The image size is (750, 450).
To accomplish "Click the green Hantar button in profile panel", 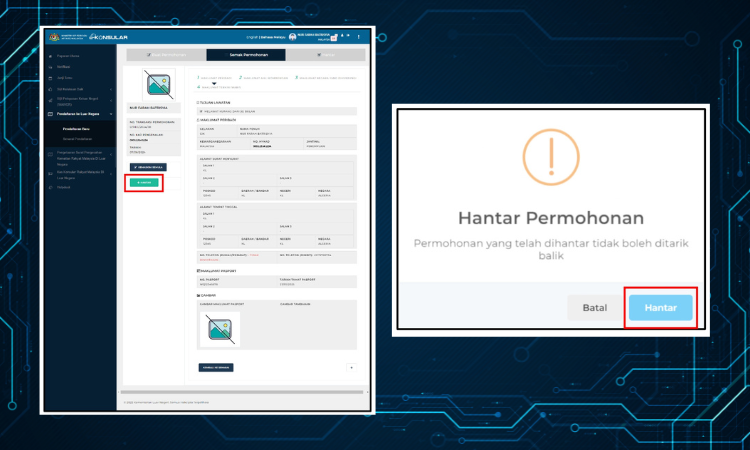I will pos(144,183).
